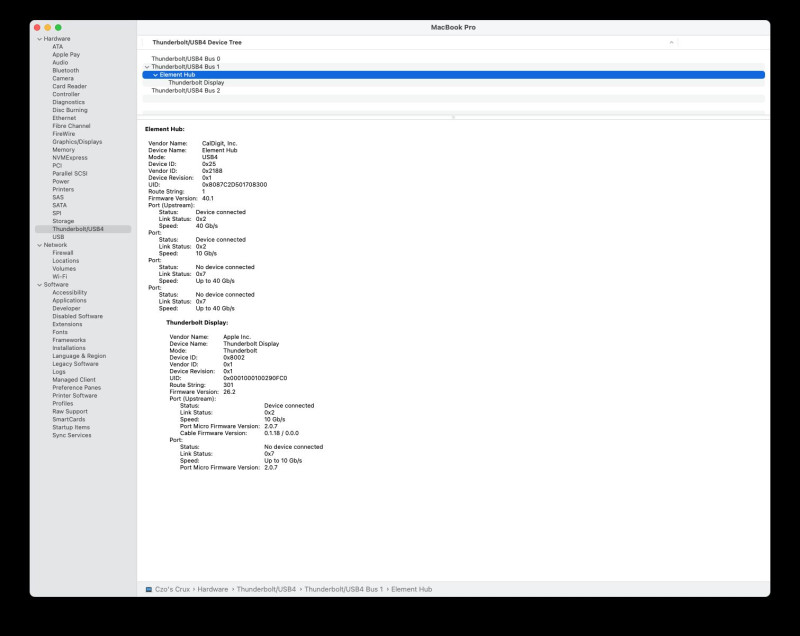Screen dimensions: 800x636
Task: Select Fibre Channel in the sidebar
Action: point(71,126)
